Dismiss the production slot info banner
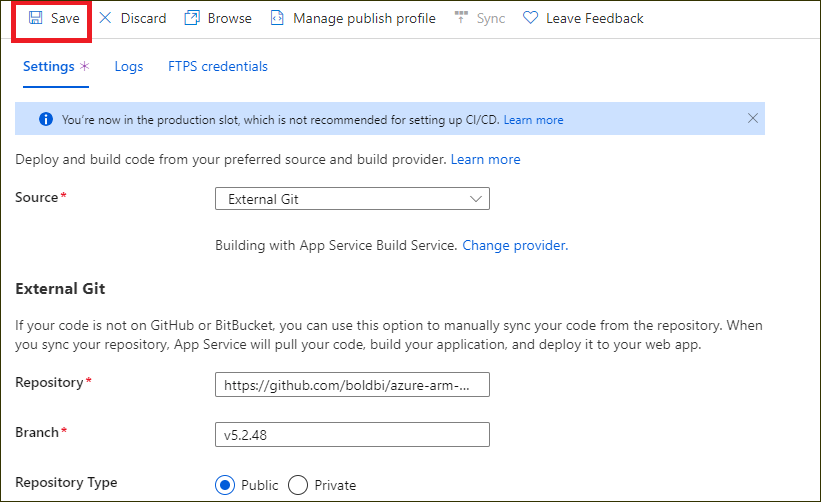821x502 pixels. coord(753,118)
